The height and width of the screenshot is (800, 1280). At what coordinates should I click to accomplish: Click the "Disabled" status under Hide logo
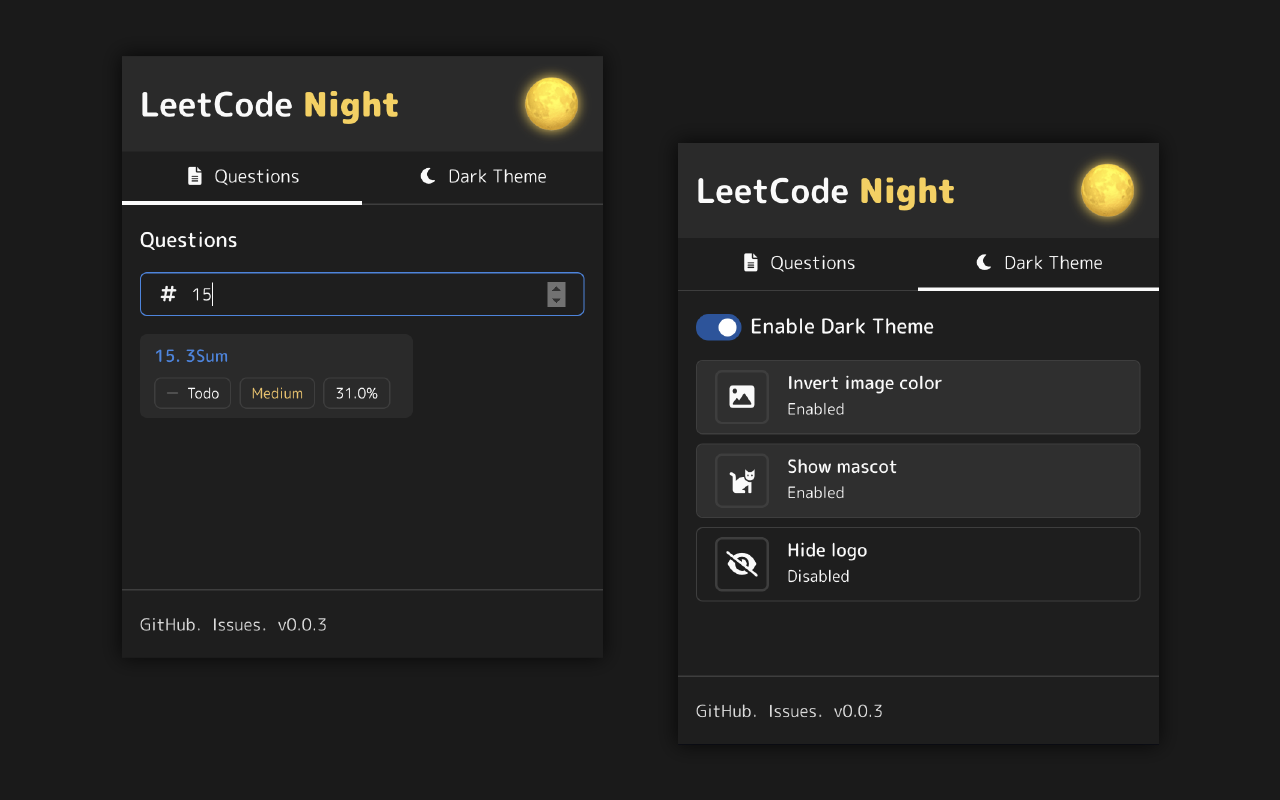(818, 576)
